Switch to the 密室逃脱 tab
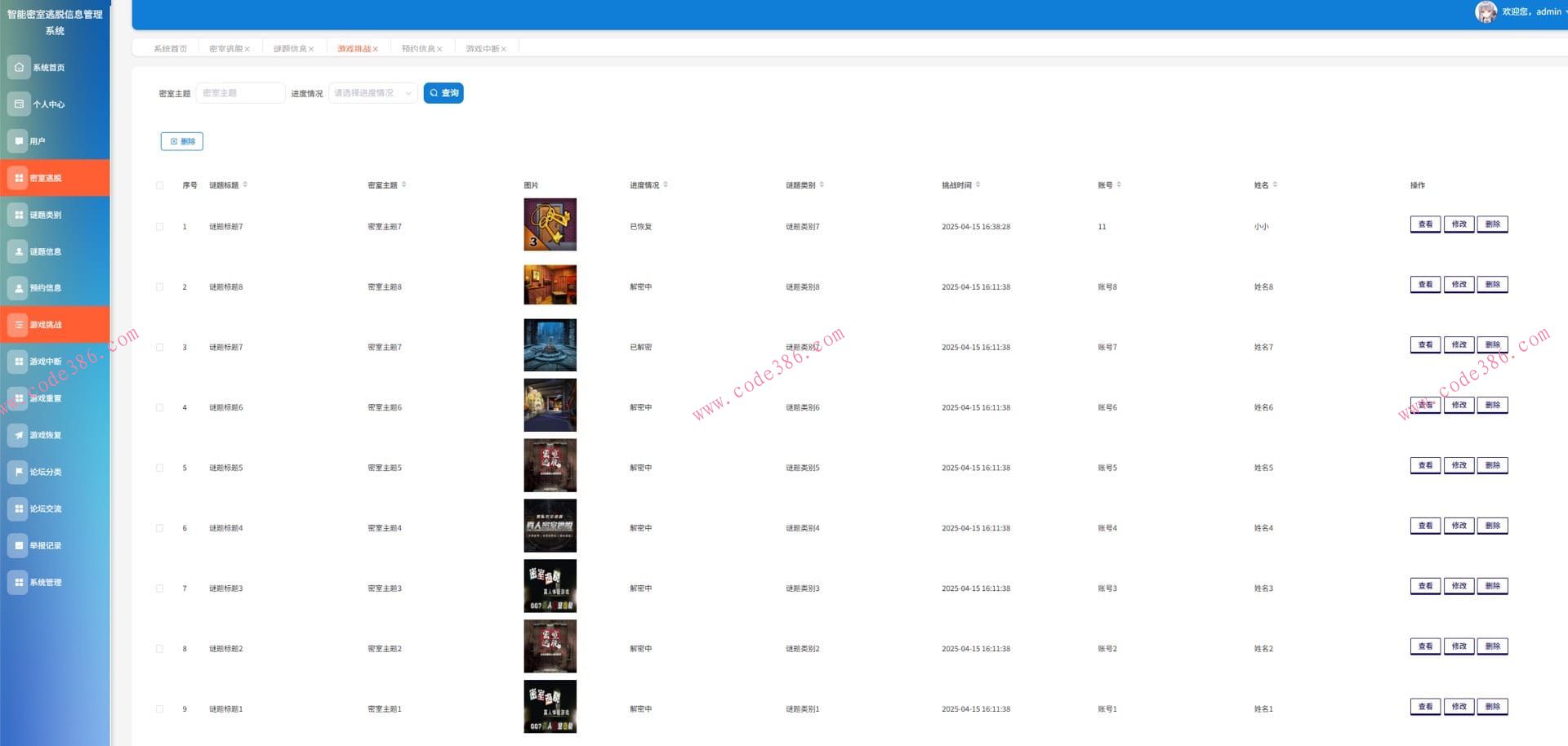The image size is (1568, 746). pos(225,49)
